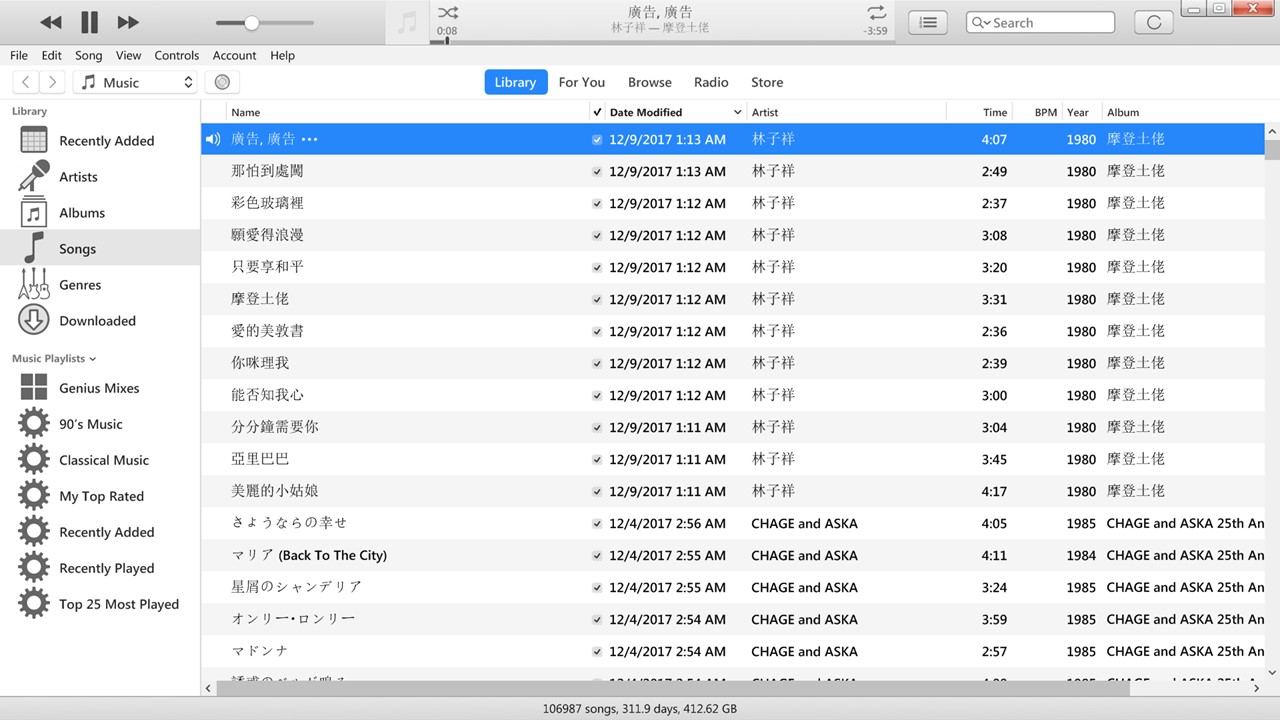Open Genres guitar icon in sidebar
This screenshot has height=720, width=1280.
click(x=34, y=284)
